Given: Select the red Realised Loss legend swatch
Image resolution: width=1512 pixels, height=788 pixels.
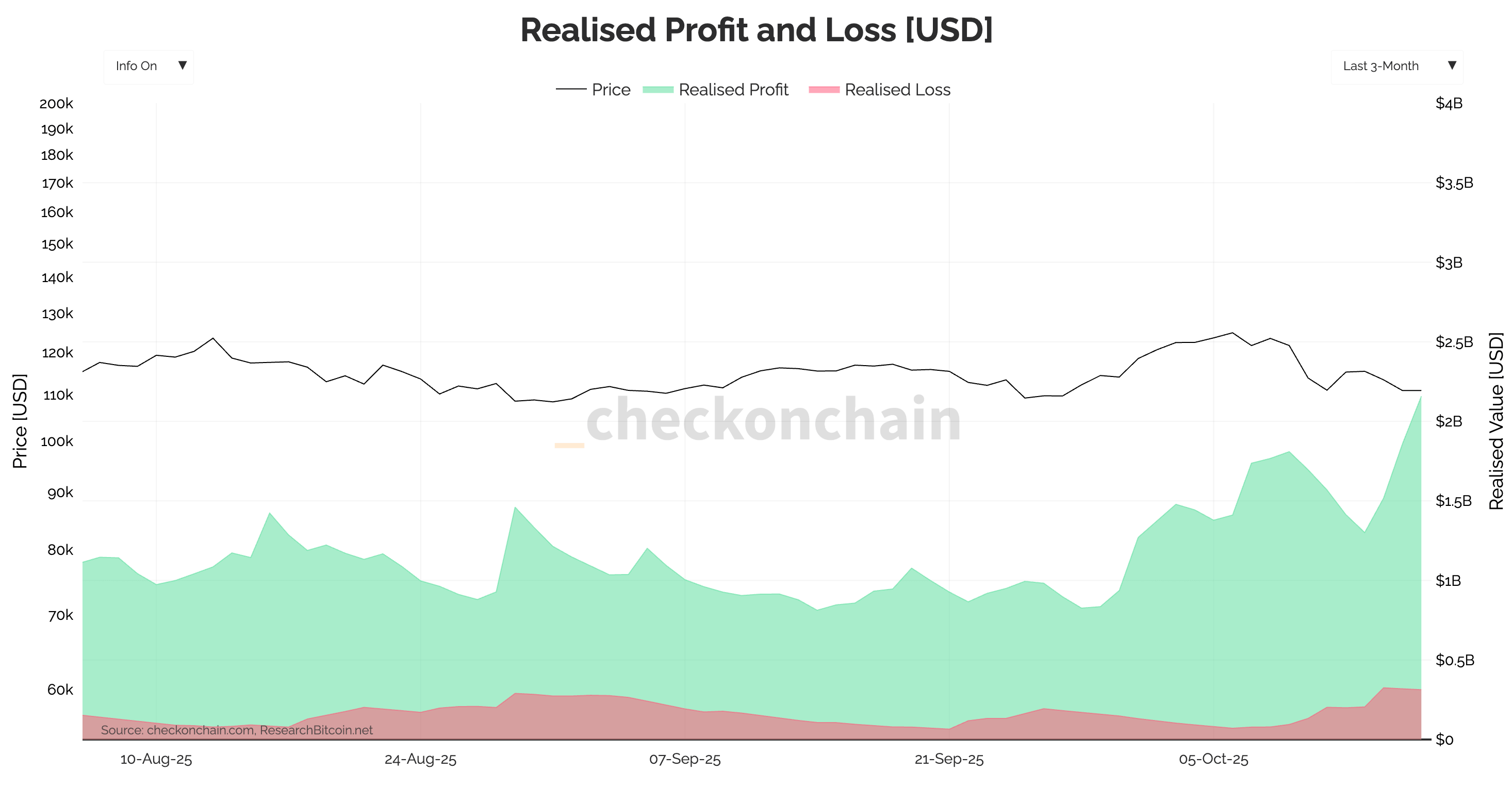Looking at the screenshot, I should coord(825,89).
